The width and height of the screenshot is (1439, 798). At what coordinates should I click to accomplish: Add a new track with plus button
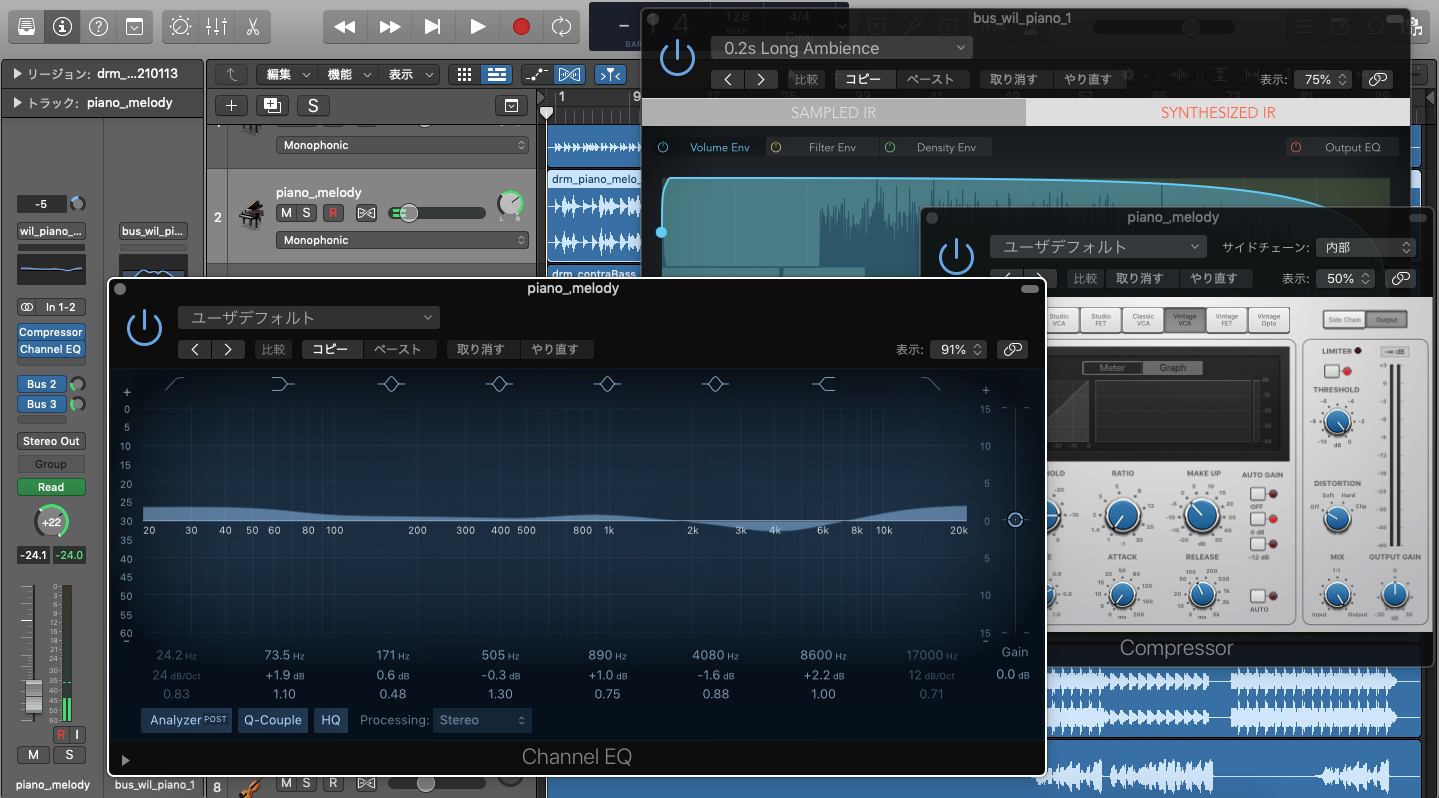pyautogui.click(x=231, y=106)
